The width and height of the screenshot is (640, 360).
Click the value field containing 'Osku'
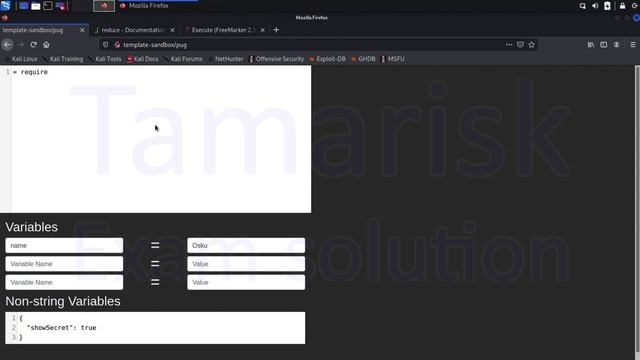[x=246, y=245]
